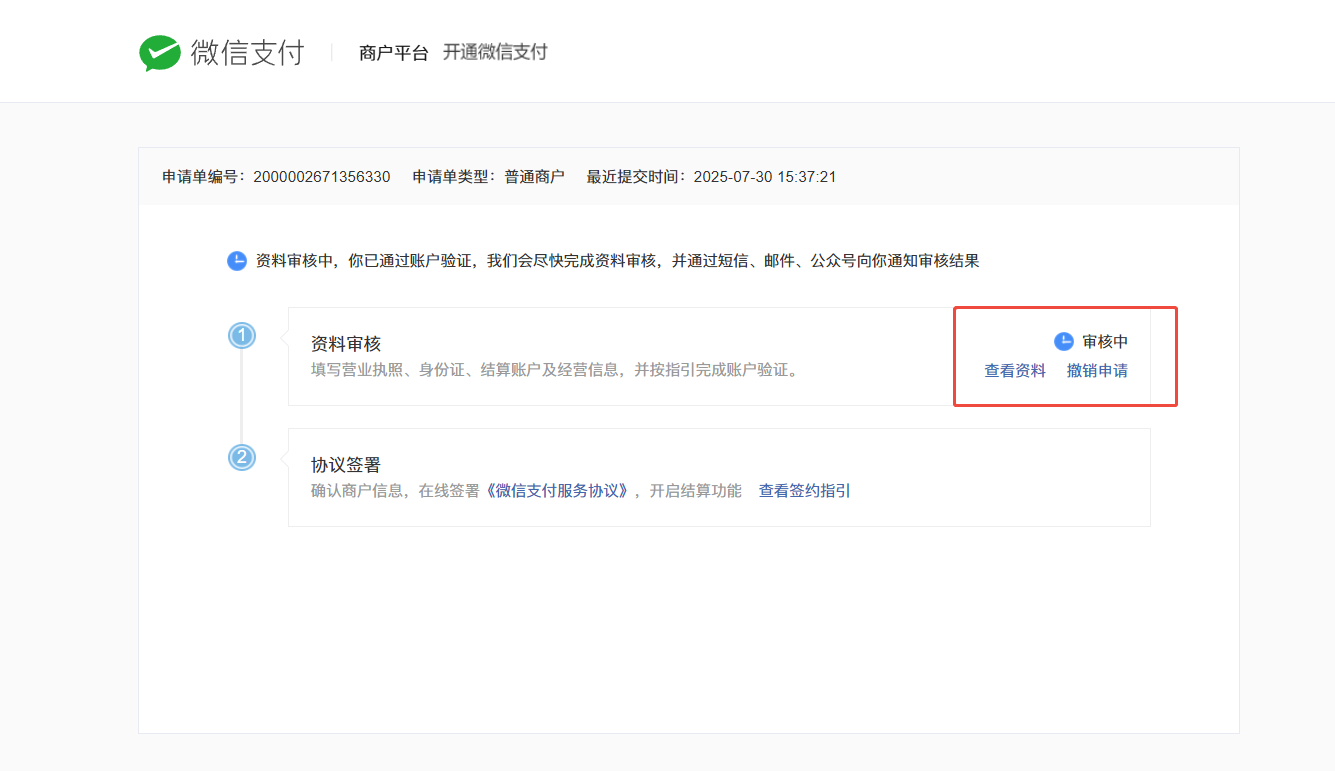Click the application number 2000002671356330

pos(322,177)
